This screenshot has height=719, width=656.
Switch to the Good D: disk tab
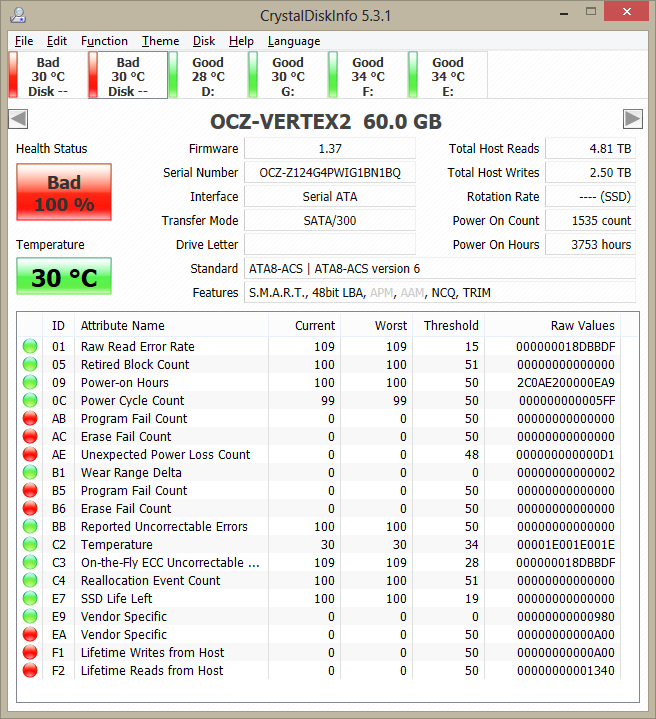pyautogui.click(x=208, y=76)
